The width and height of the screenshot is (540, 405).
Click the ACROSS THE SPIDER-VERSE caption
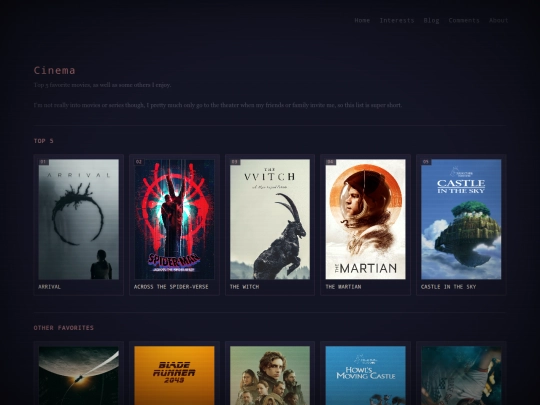(x=171, y=287)
